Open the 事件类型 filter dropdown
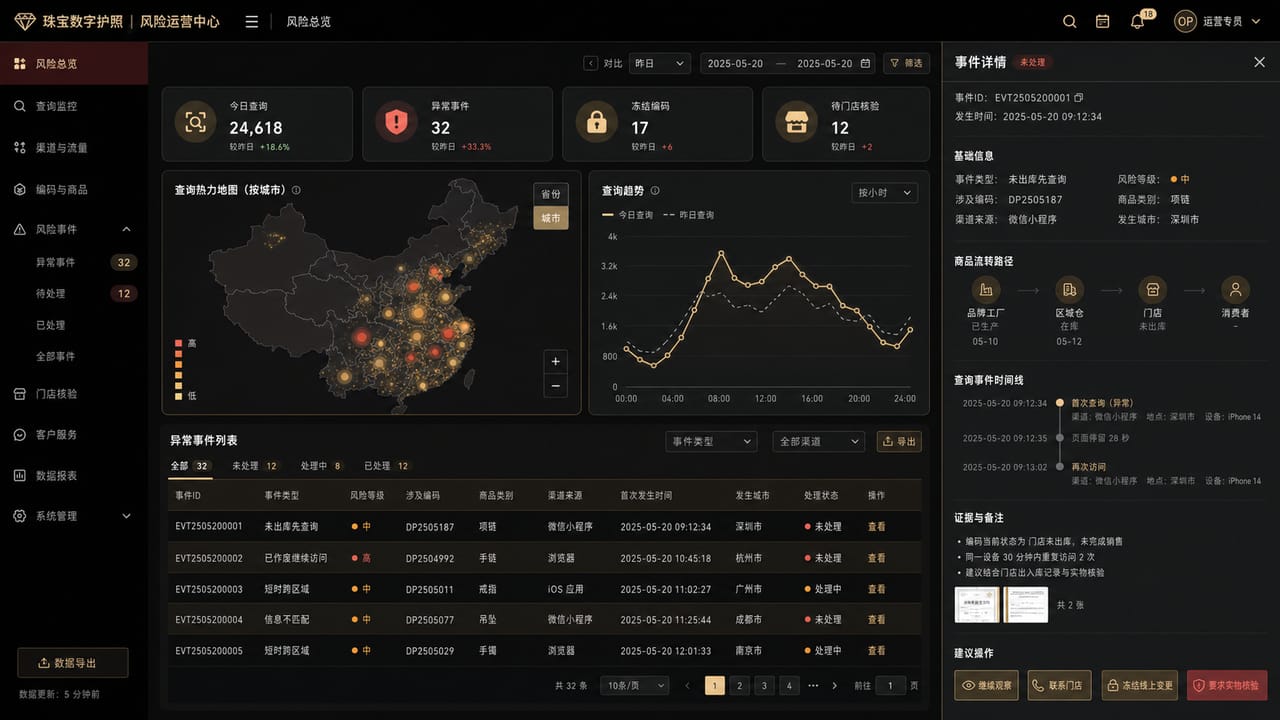Image resolution: width=1280 pixels, height=720 pixels. (711, 441)
